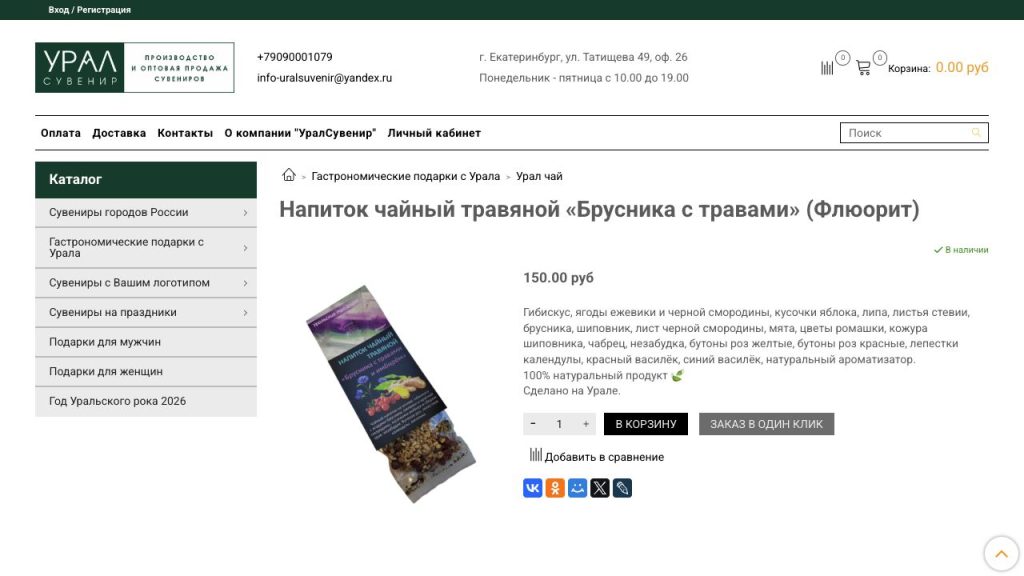Open "Личный кабинет" menu item
The image size is (1024, 576).
click(x=434, y=133)
